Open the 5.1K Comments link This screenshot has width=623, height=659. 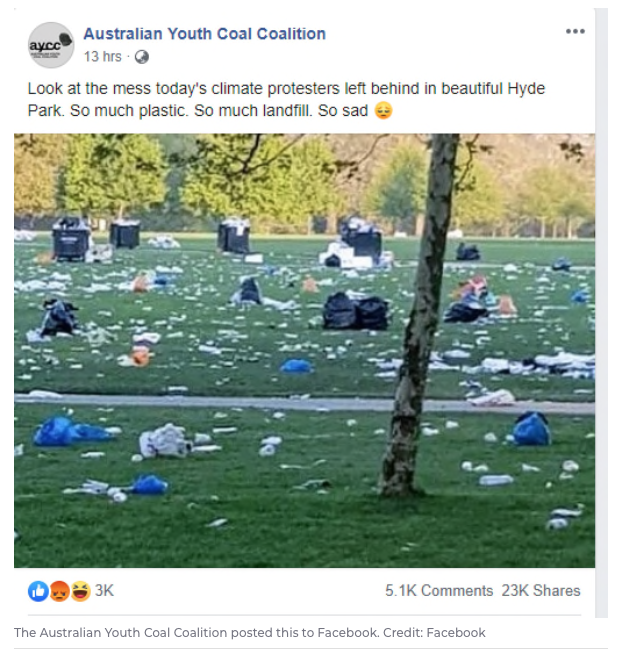click(438, 590)
